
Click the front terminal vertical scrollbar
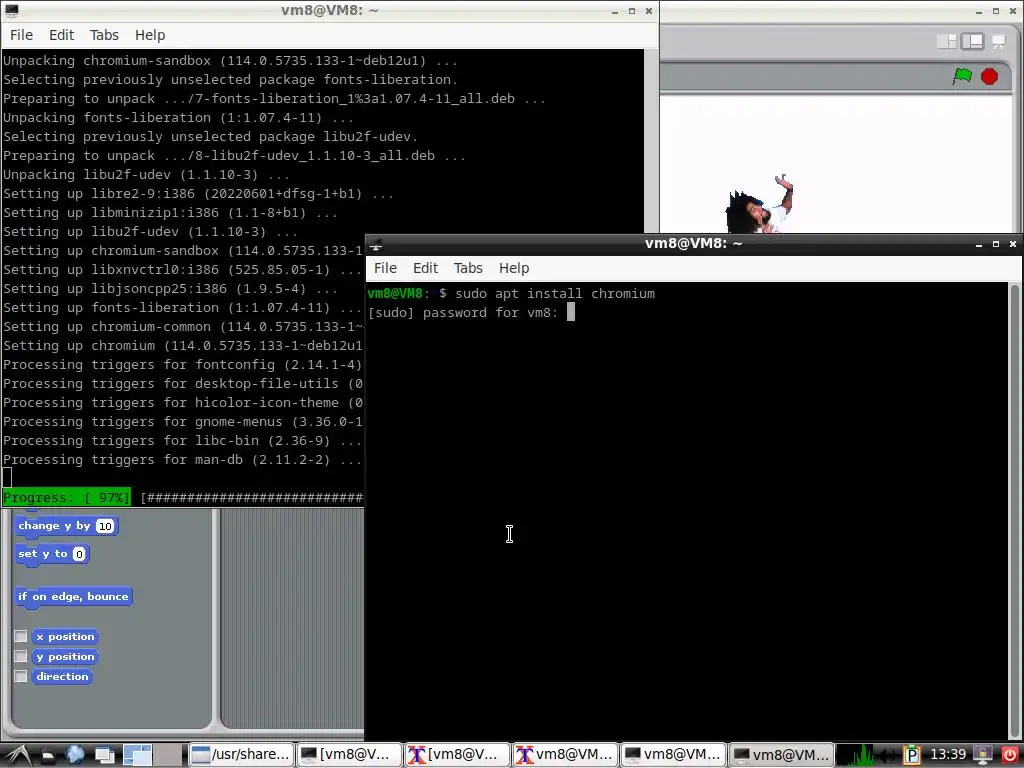point(1014,511)
